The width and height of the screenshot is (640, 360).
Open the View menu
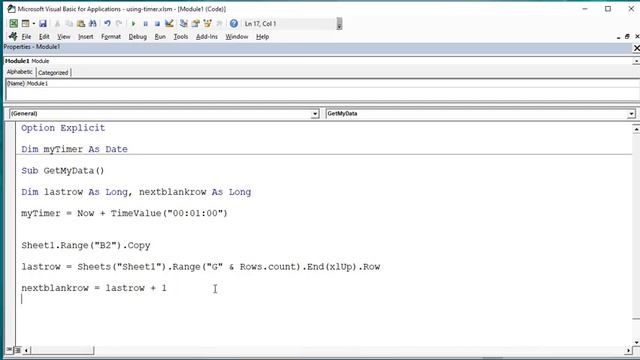point(64,37)
